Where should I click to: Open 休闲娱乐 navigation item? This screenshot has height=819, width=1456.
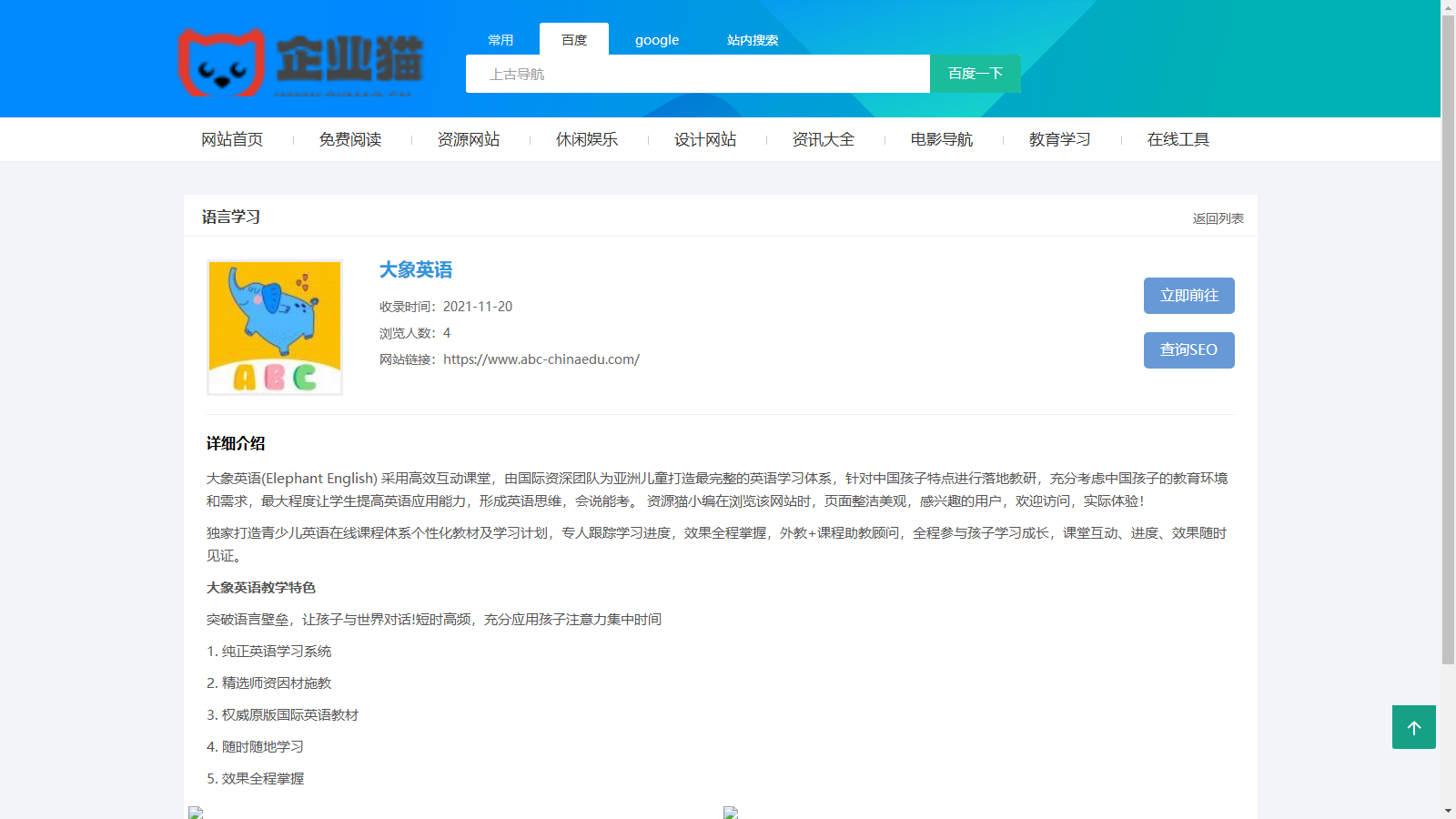click(587, 139)
